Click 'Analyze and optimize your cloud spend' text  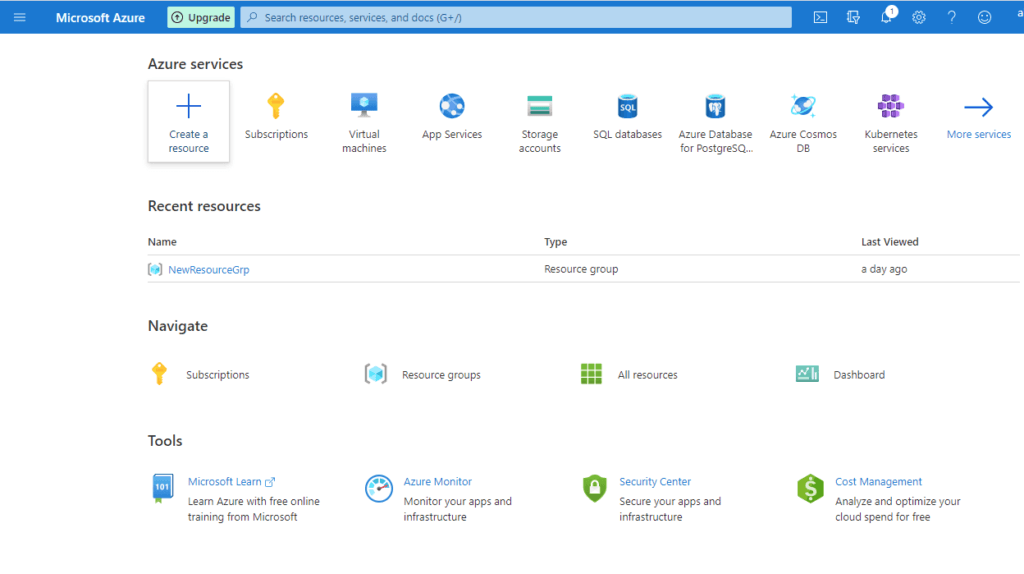pos(897,509)
